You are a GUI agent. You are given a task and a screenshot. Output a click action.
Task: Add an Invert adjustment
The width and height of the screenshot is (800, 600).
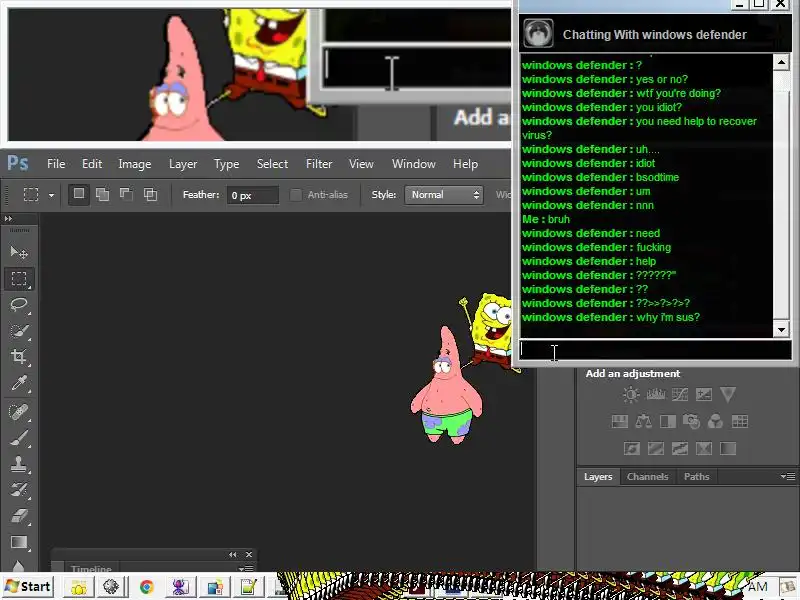(x=632, y=448)
